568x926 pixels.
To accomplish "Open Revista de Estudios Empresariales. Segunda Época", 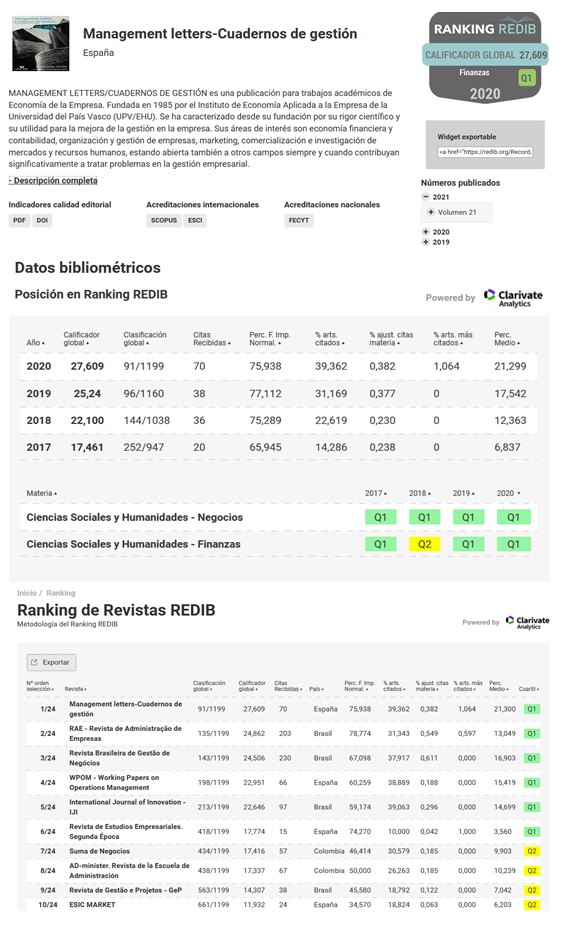I will [x=126, y=832].
